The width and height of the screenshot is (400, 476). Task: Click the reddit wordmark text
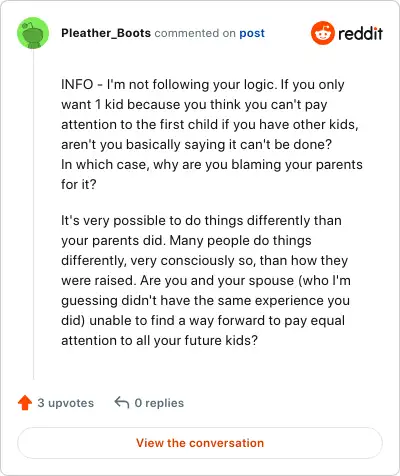pyautogui.click(x=360, y=33)
